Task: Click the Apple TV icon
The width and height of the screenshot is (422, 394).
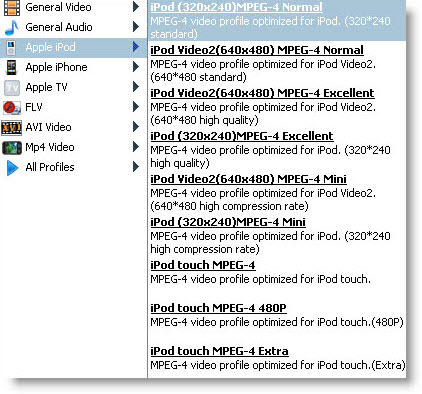Action: coord(12,88)
